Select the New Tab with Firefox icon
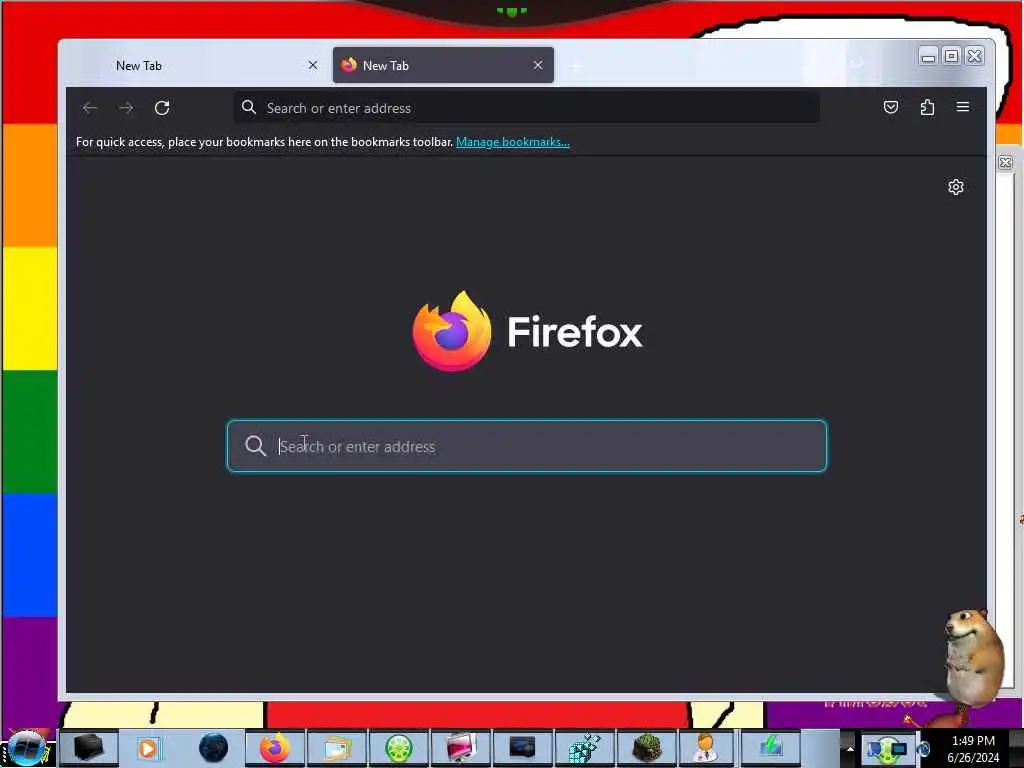Screen dimensions: 1024x768 click(x=443, y=65)
